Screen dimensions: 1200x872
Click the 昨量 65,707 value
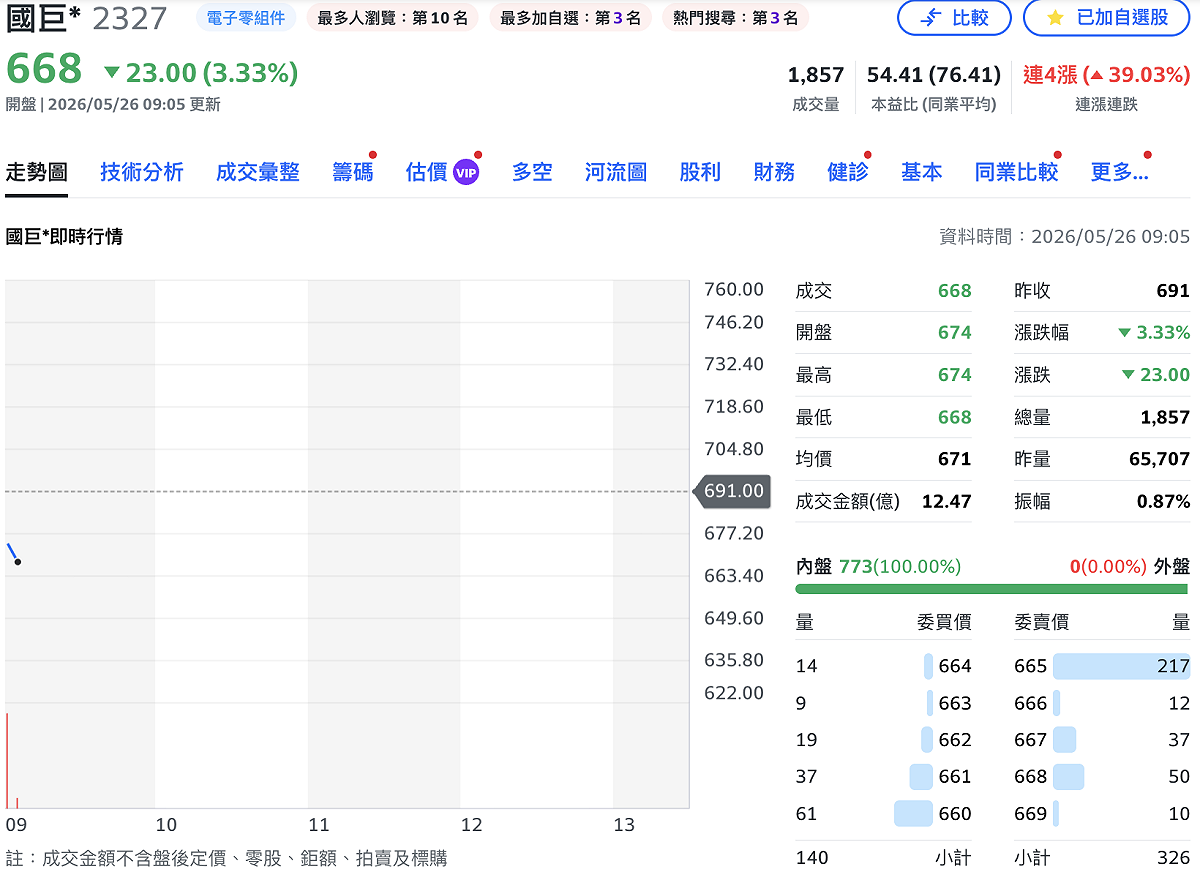1159,459
